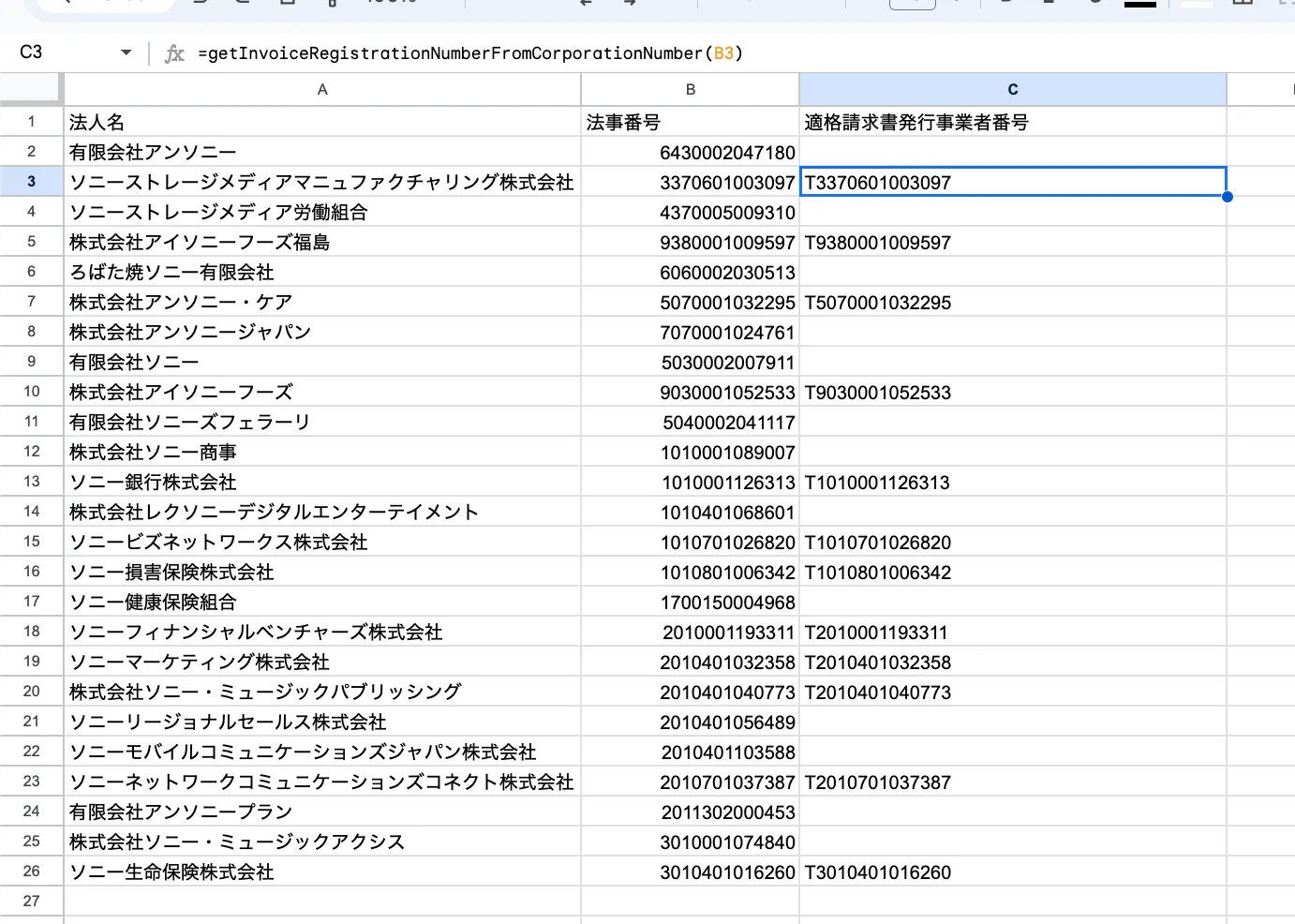Click the blue fill handle of cell C3
Viewport: 1295px width, 924px height.
tap(1227, 197)
